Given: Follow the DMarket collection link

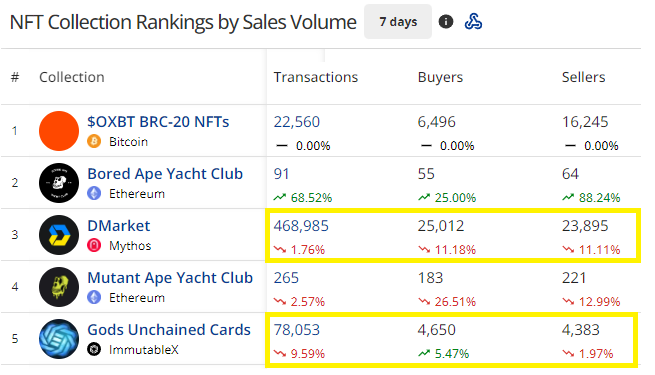Looking at the screenshot, I should tap(119, 226).
